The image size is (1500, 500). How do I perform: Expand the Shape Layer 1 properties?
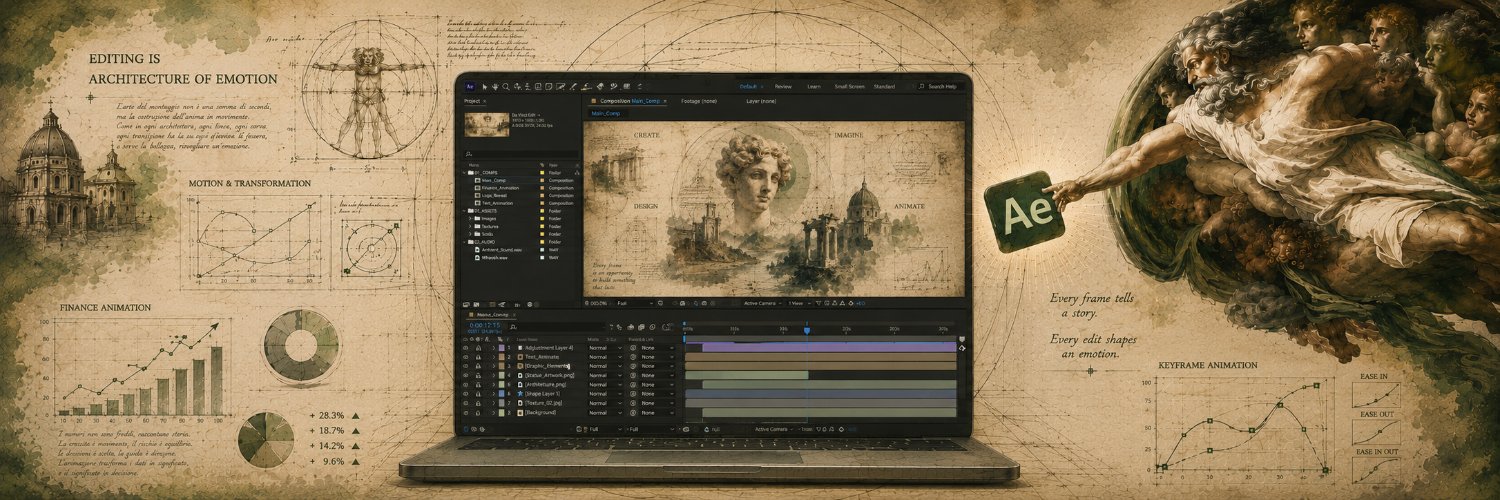[494, 394]
